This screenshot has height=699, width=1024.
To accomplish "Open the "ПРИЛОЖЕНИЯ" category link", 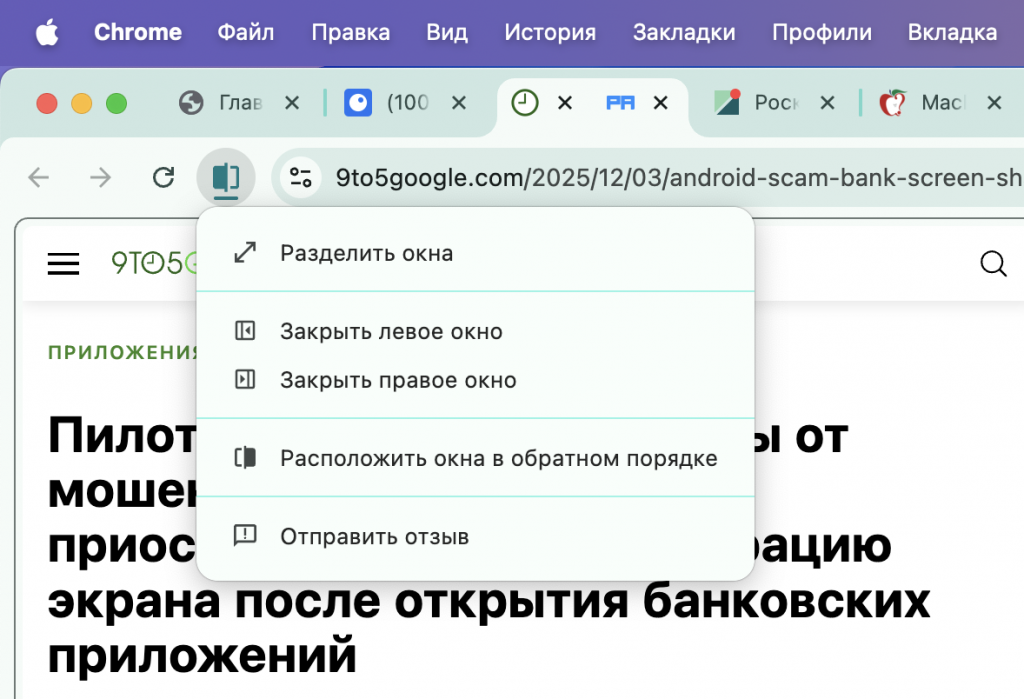I will tap(122, 352).
